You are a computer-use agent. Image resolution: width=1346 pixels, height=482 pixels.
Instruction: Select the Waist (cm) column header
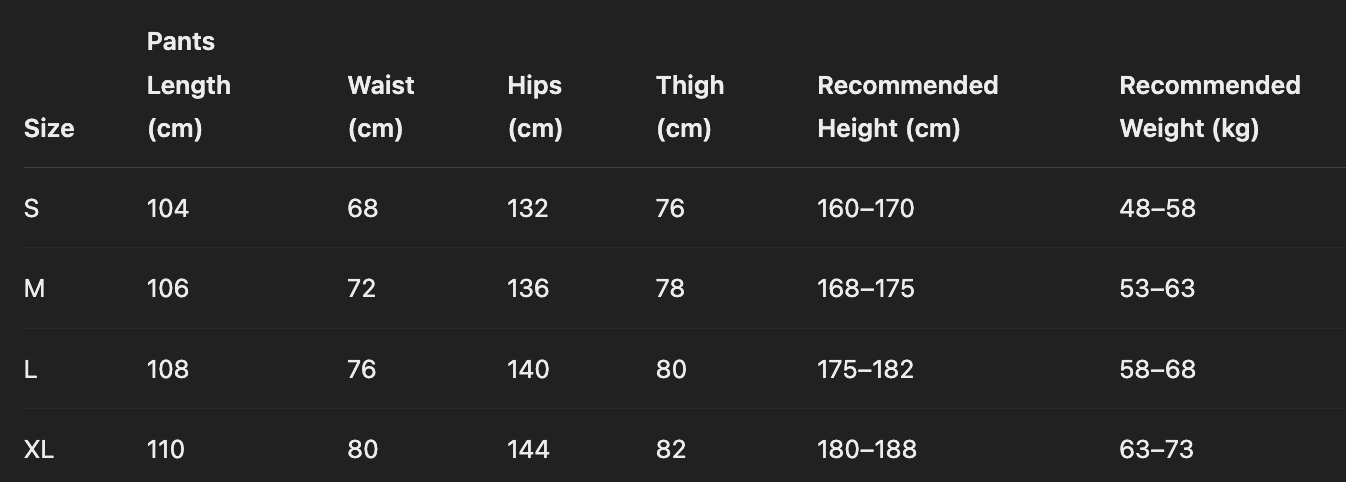pyautogui.click(x=380, y=107)
